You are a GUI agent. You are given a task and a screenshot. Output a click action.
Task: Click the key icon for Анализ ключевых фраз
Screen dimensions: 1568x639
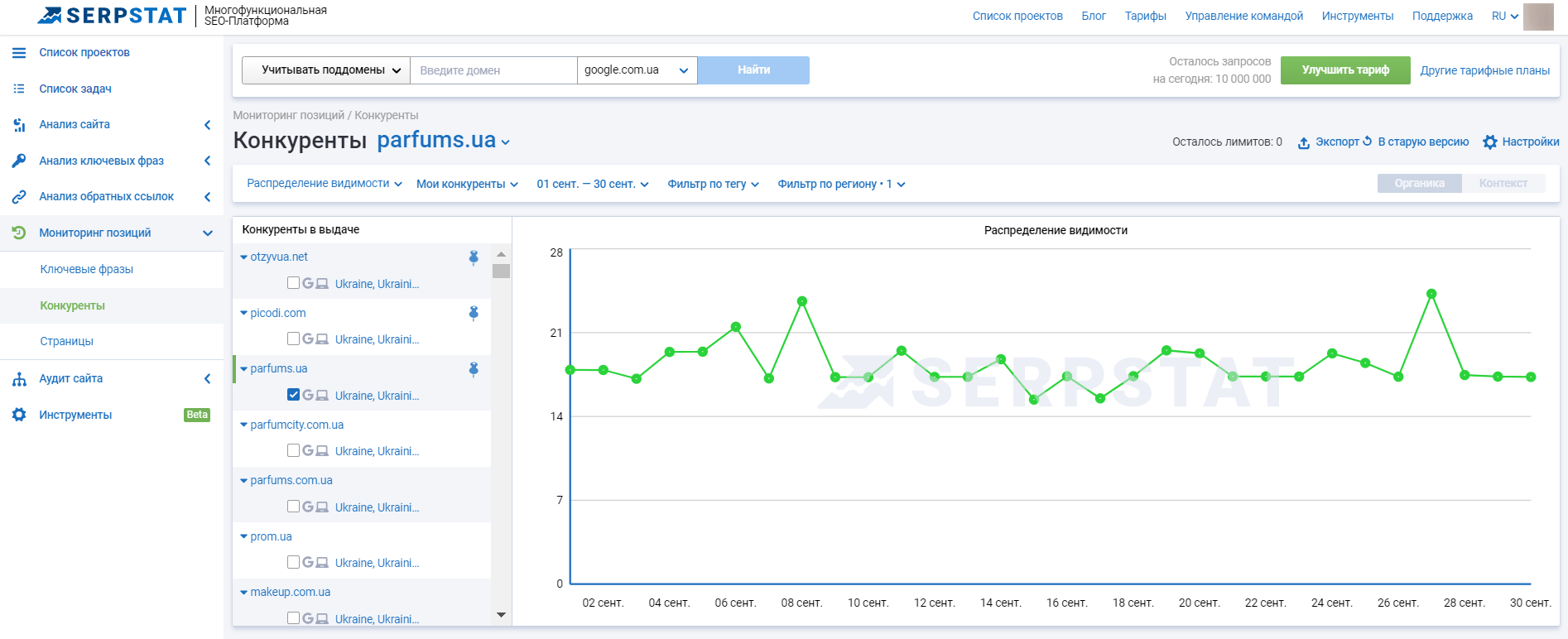coord(19,161)
